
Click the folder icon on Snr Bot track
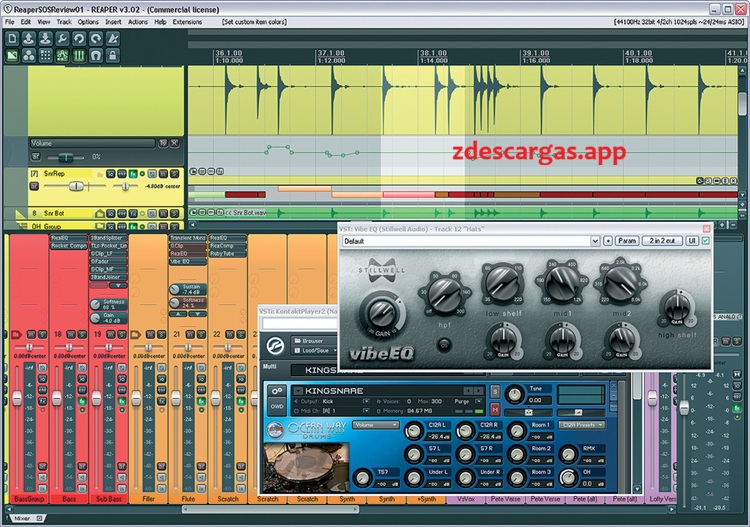(99, 213)
